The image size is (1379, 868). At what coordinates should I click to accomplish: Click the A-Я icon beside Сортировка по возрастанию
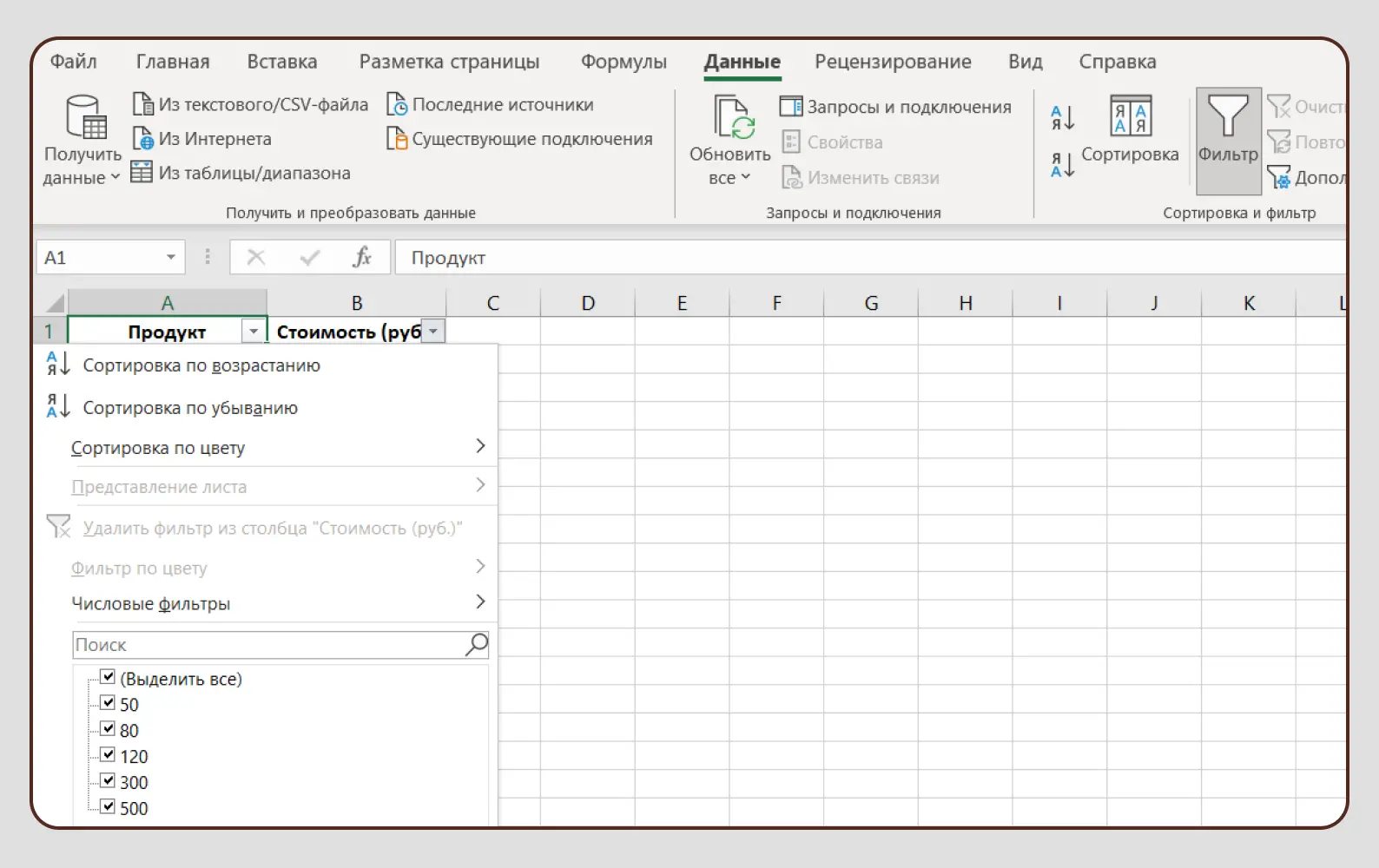click(57, 365)
